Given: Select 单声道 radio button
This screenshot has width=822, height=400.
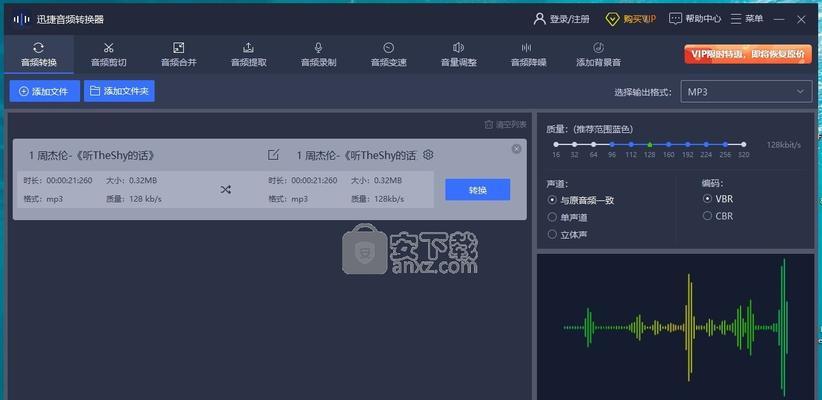Looking at the screenshot, I should pyautogui.click(x=568, y=217).
